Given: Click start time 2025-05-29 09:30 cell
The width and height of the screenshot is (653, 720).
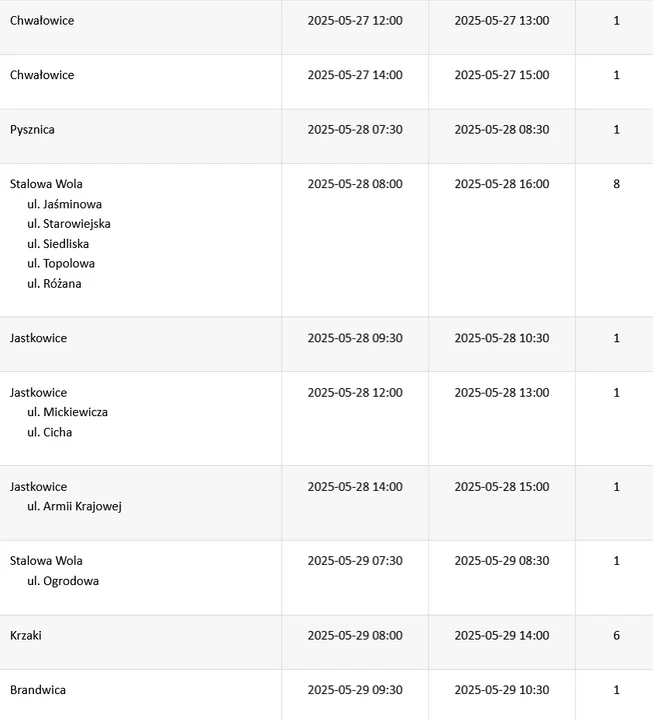Looking at the screenshot, I should pos(355,690).
